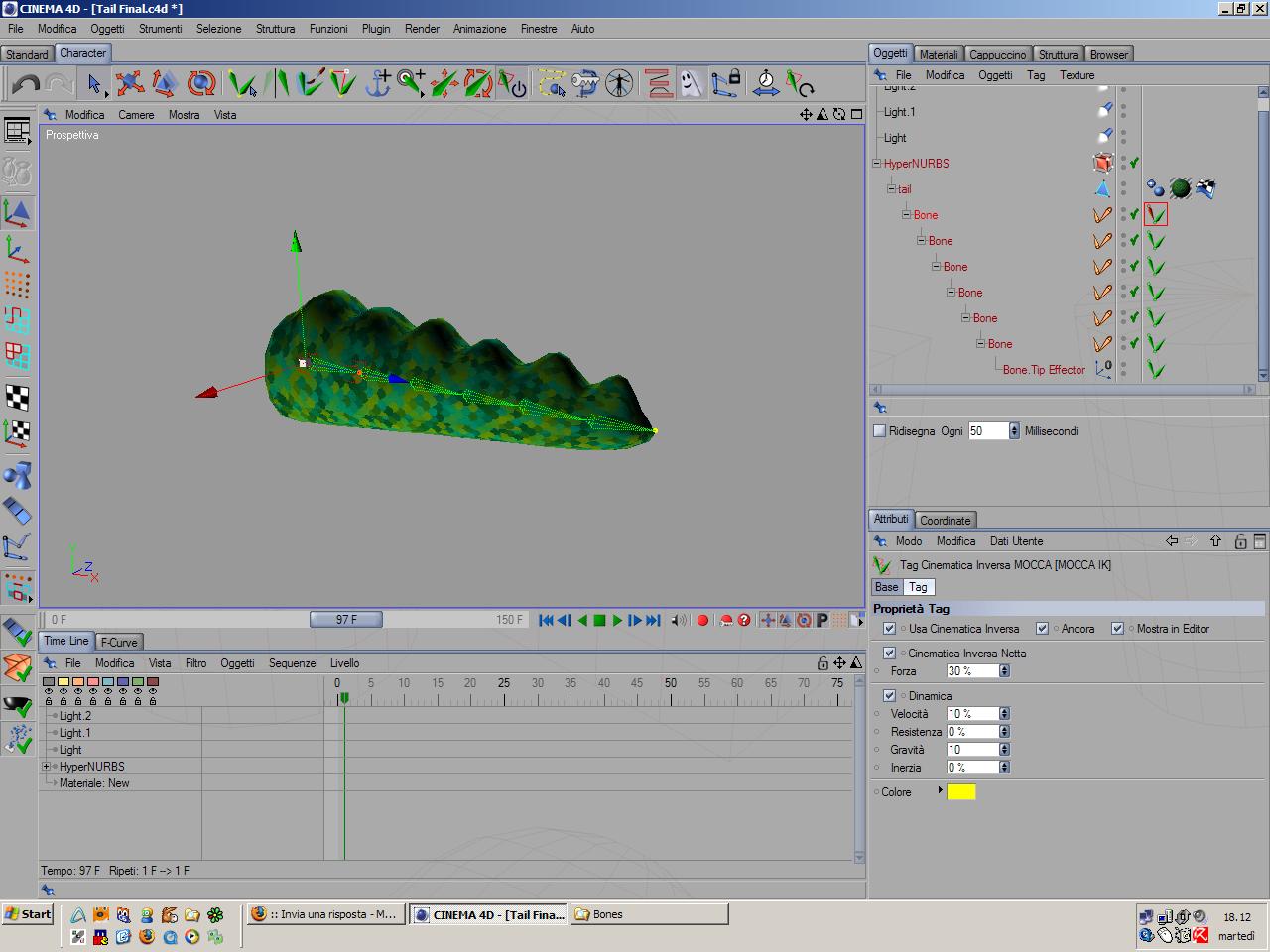
Task: Switch to the Standard layout tab
Action: 27,55
